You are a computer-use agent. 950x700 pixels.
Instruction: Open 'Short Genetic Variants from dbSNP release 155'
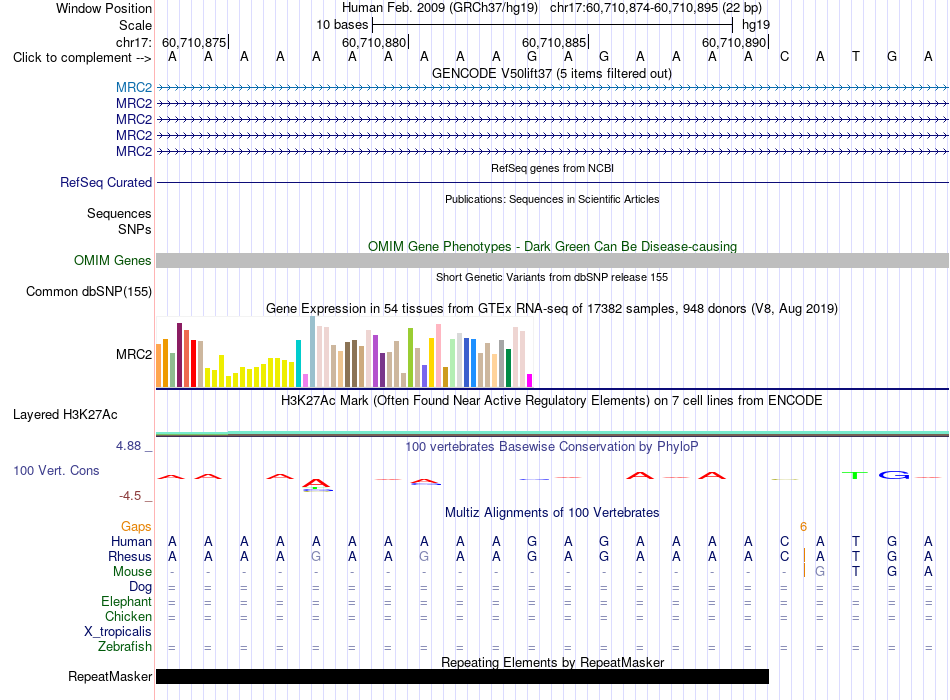click(552, 277)
